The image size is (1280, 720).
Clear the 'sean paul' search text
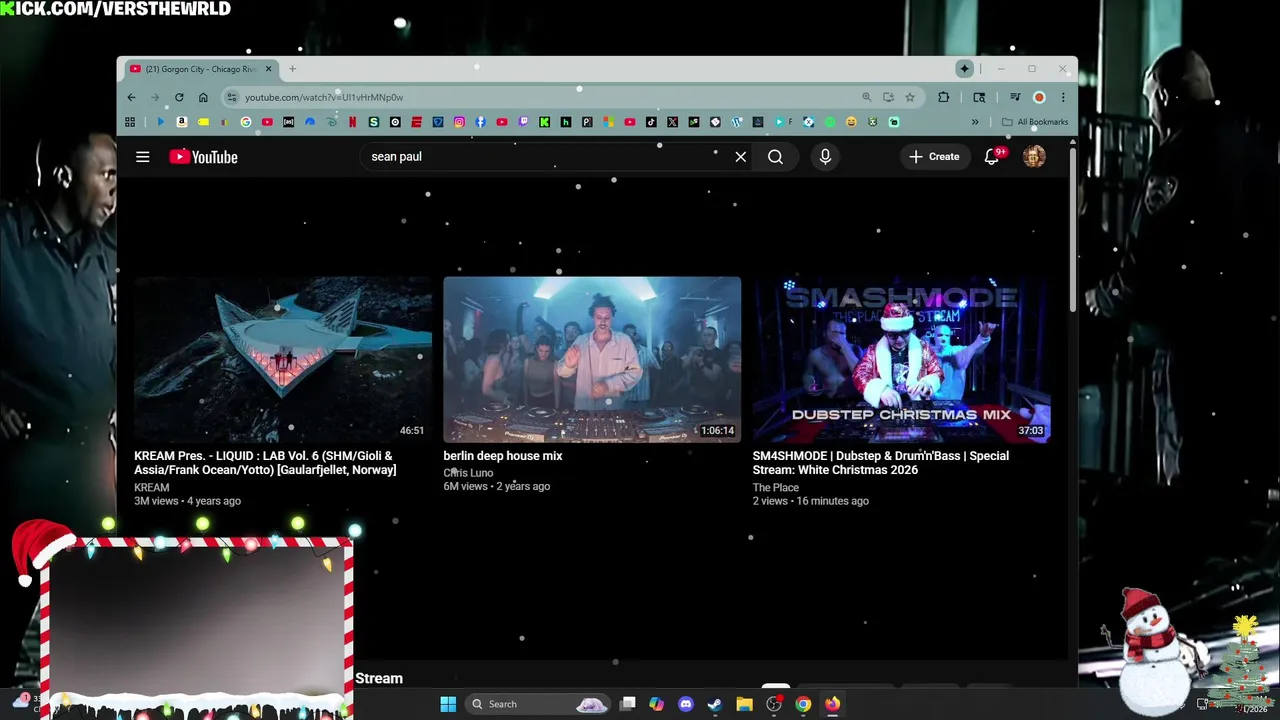(x=740, y=157)
